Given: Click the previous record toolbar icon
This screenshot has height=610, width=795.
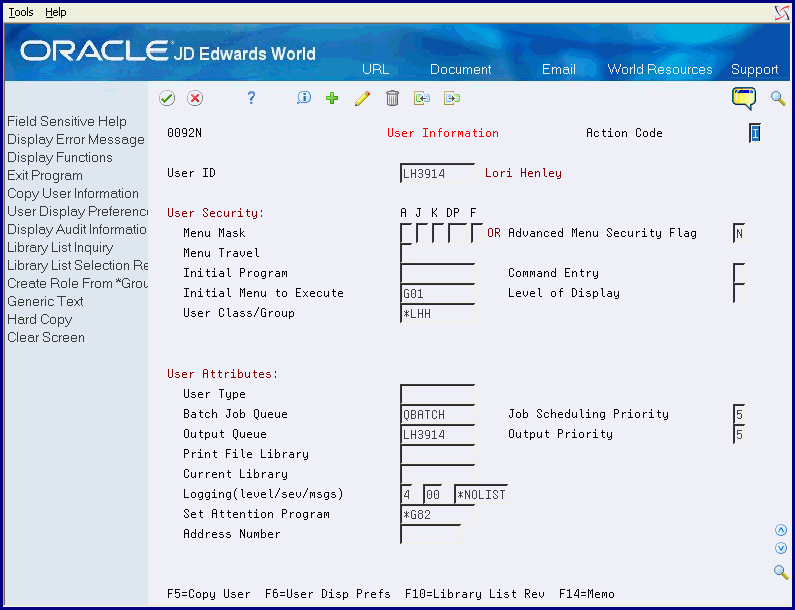Looking at the screenshot, I should click(422, 98).
